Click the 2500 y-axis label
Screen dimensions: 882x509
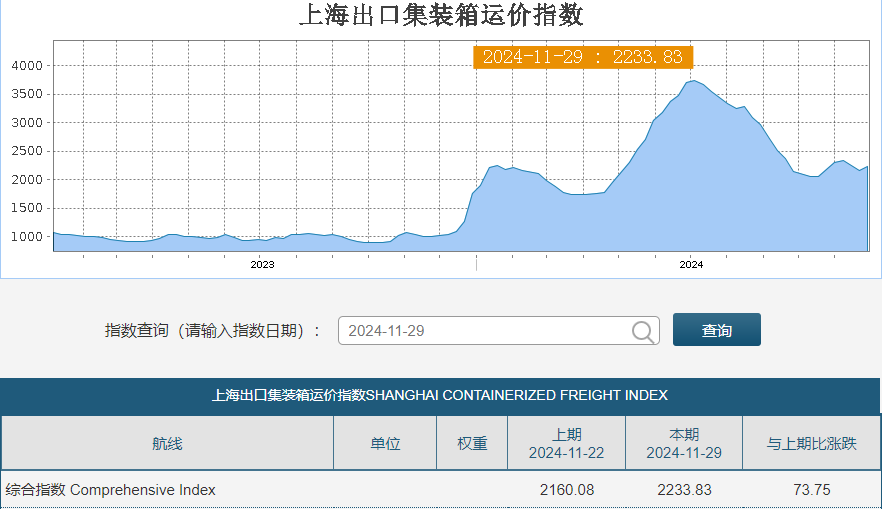[27, 152]
